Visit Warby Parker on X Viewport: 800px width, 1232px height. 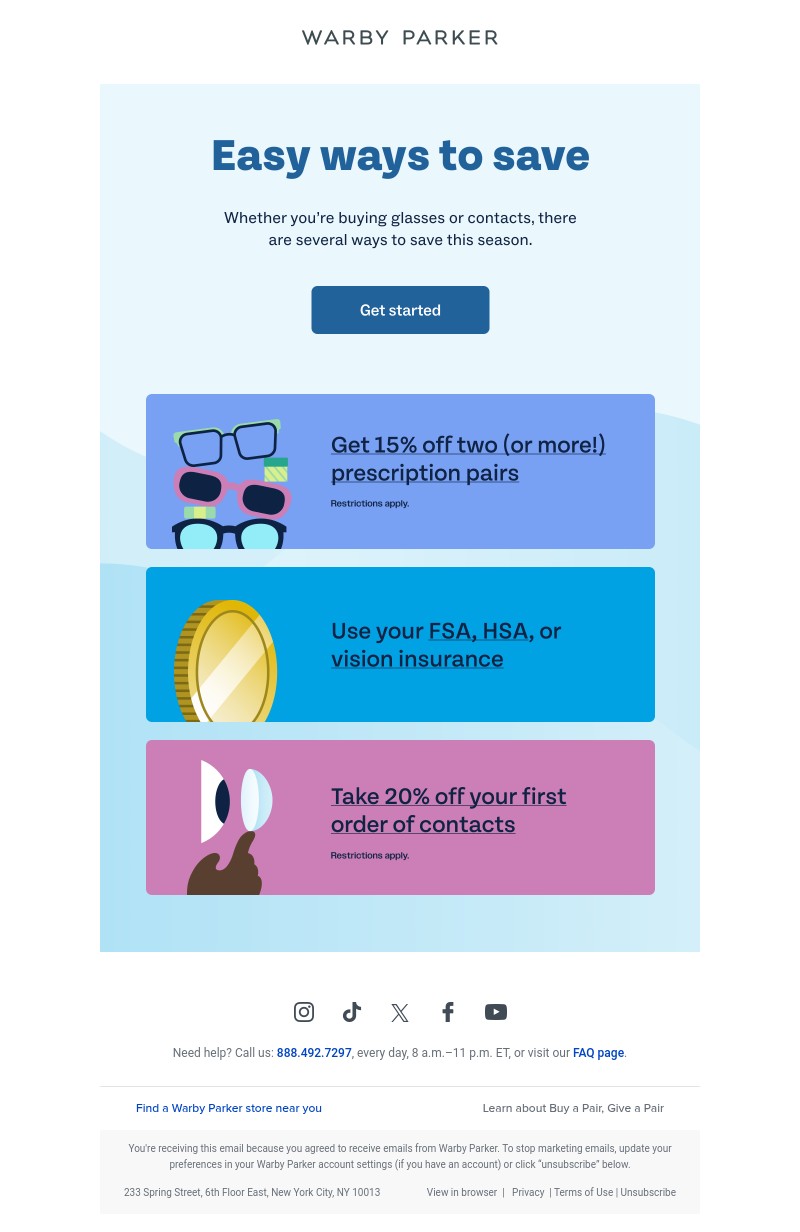[x=400, y=1012]
